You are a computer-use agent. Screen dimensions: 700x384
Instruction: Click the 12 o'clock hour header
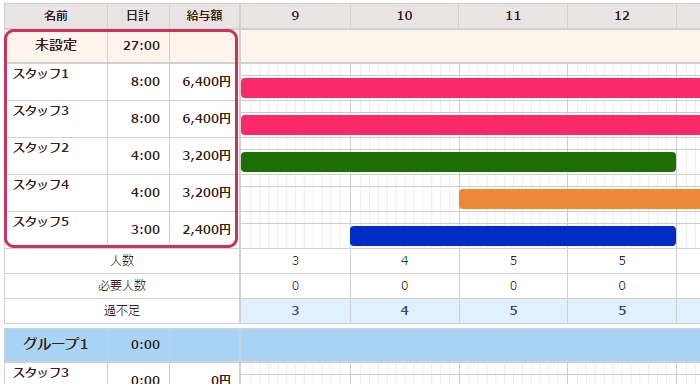coord(622,16)
